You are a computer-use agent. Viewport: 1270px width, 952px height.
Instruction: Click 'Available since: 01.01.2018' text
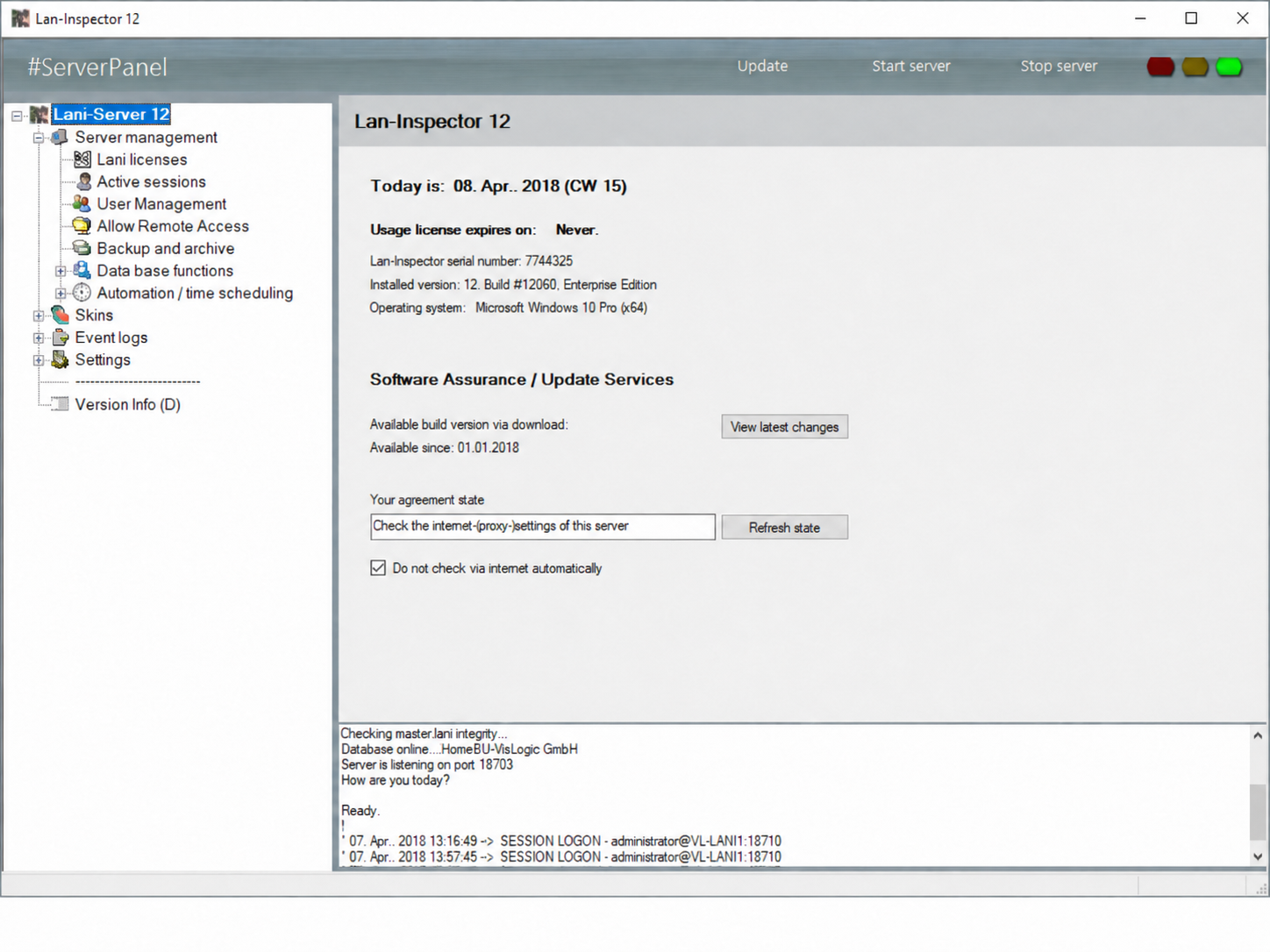pos(445,448)
